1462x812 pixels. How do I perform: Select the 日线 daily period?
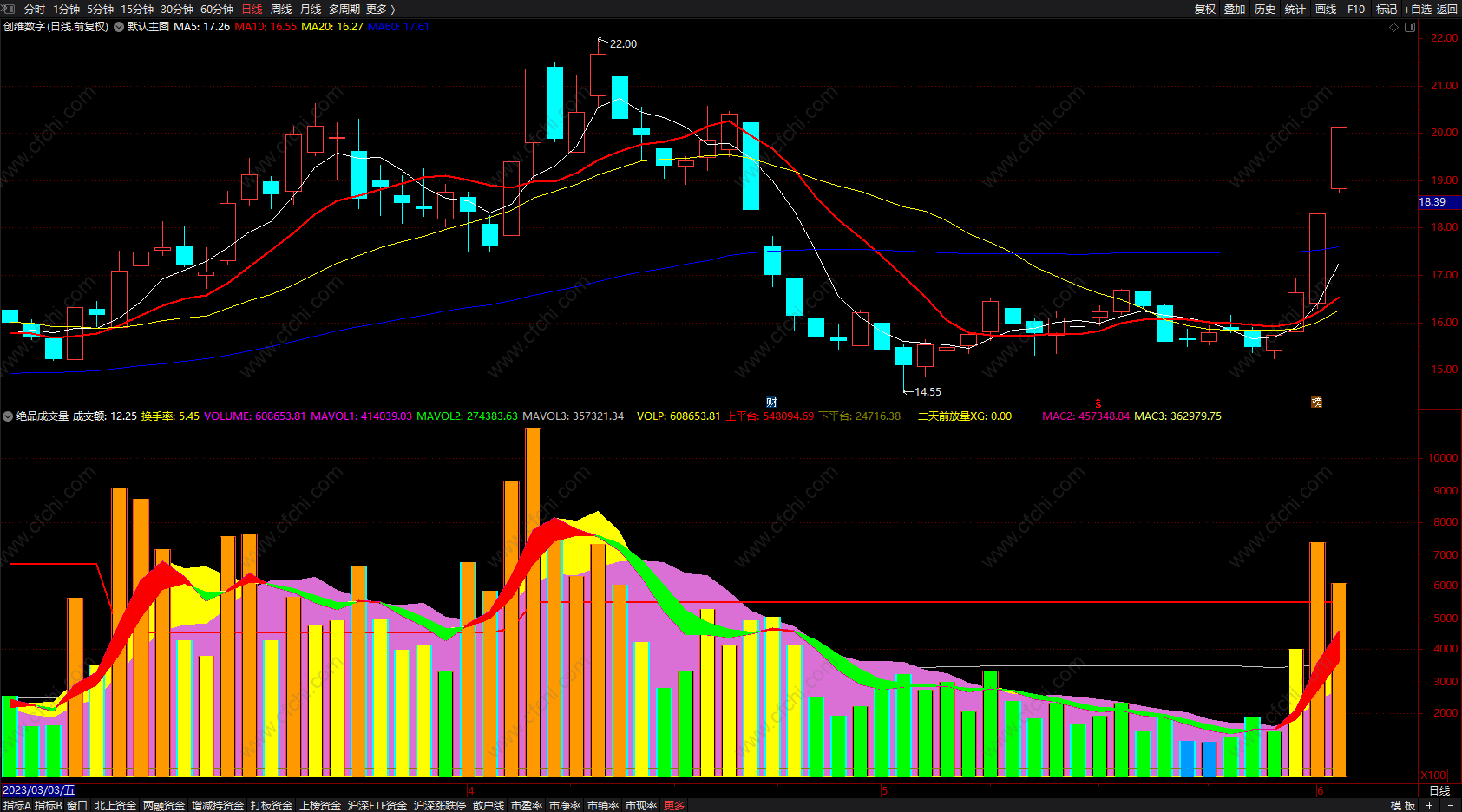coord(252,9)
